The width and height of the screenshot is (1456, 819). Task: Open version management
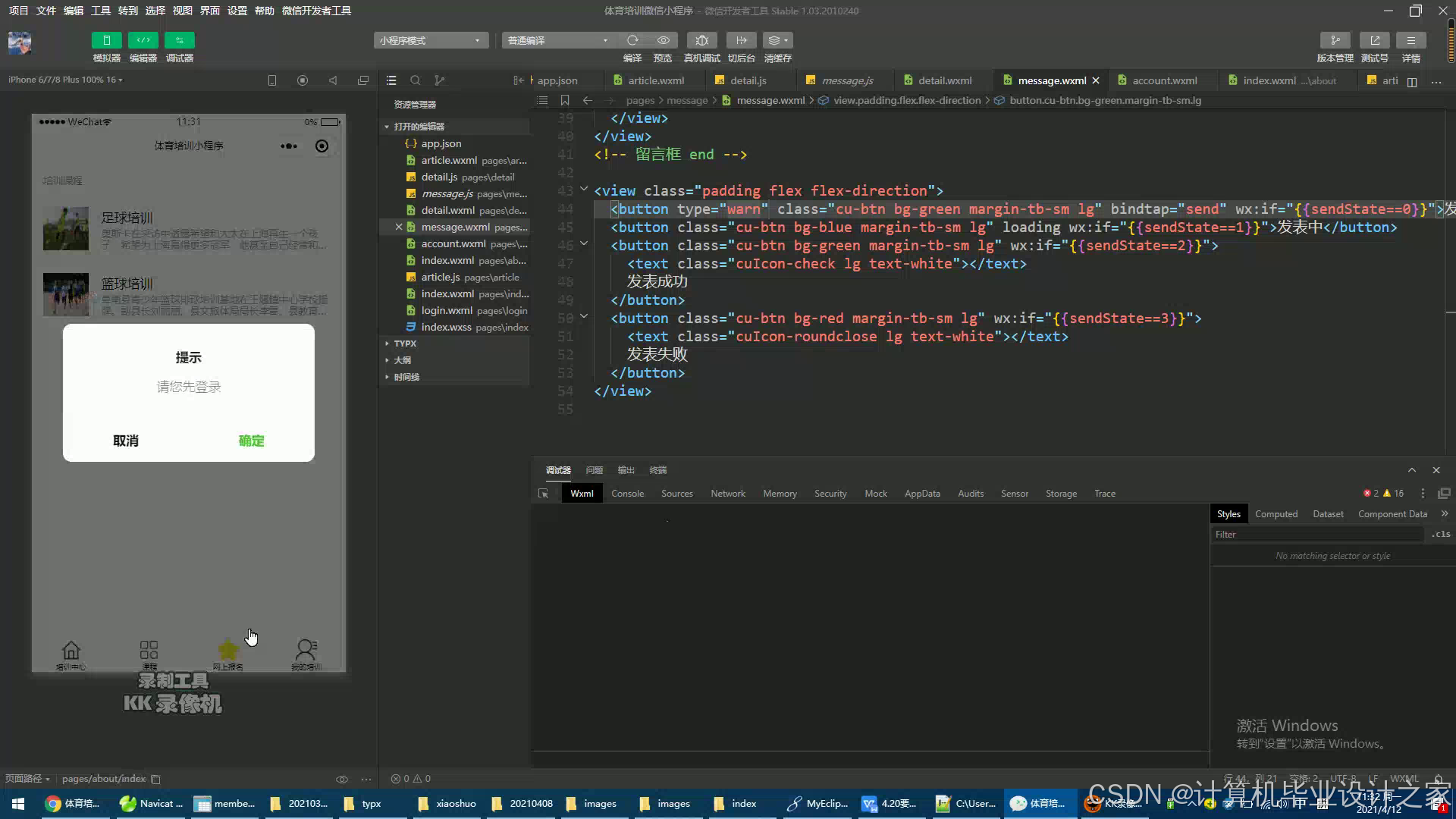click(x=1335, y=40)
